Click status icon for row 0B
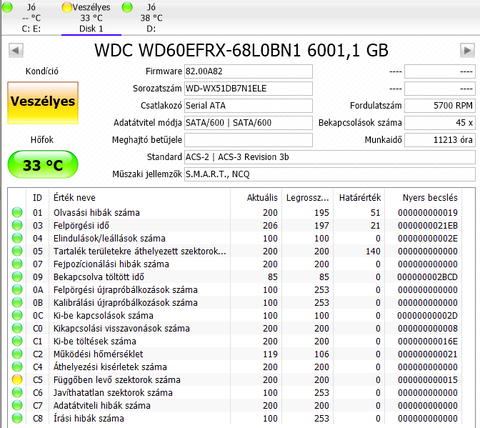This screenshot has width=480, height=428. click(x=17, y=302)
